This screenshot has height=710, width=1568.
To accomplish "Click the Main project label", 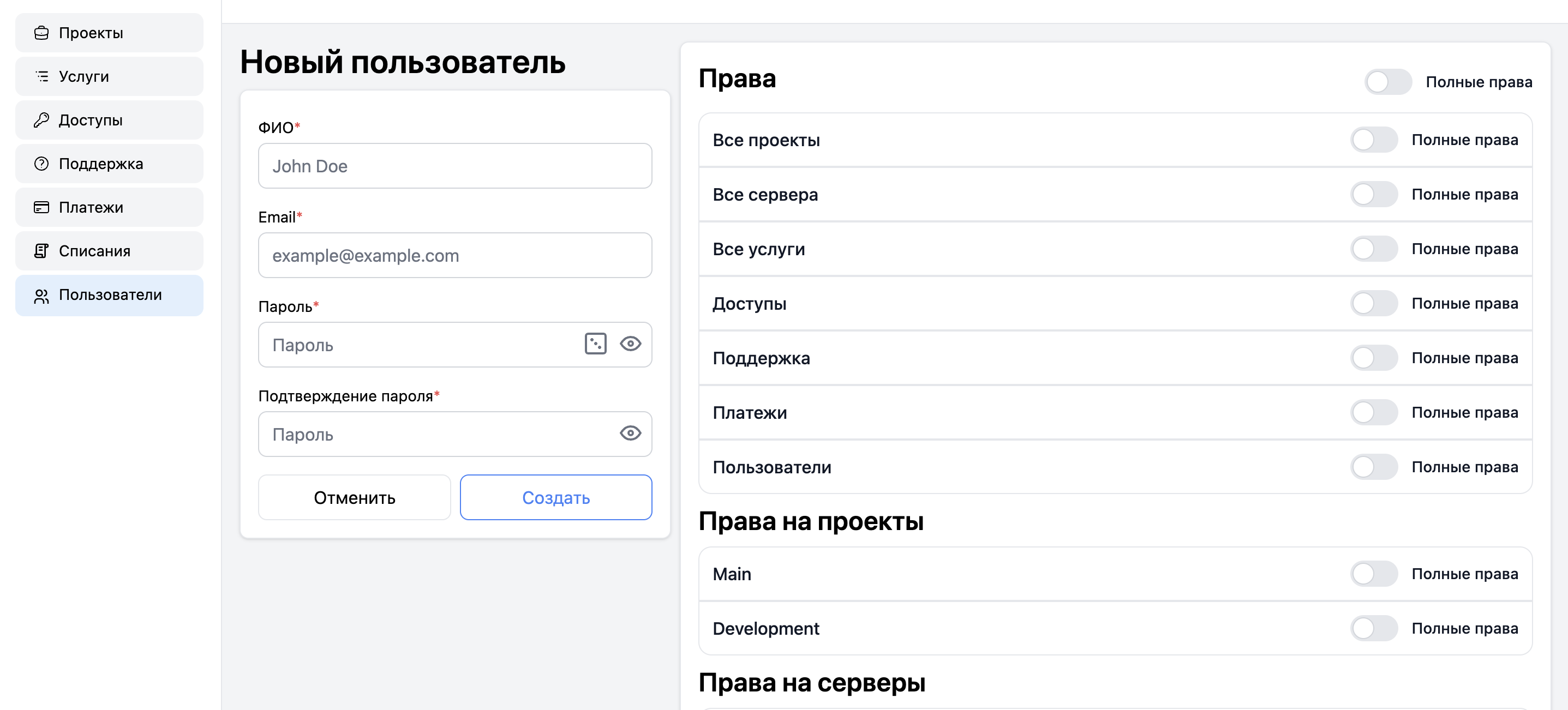I will [732, 574].
